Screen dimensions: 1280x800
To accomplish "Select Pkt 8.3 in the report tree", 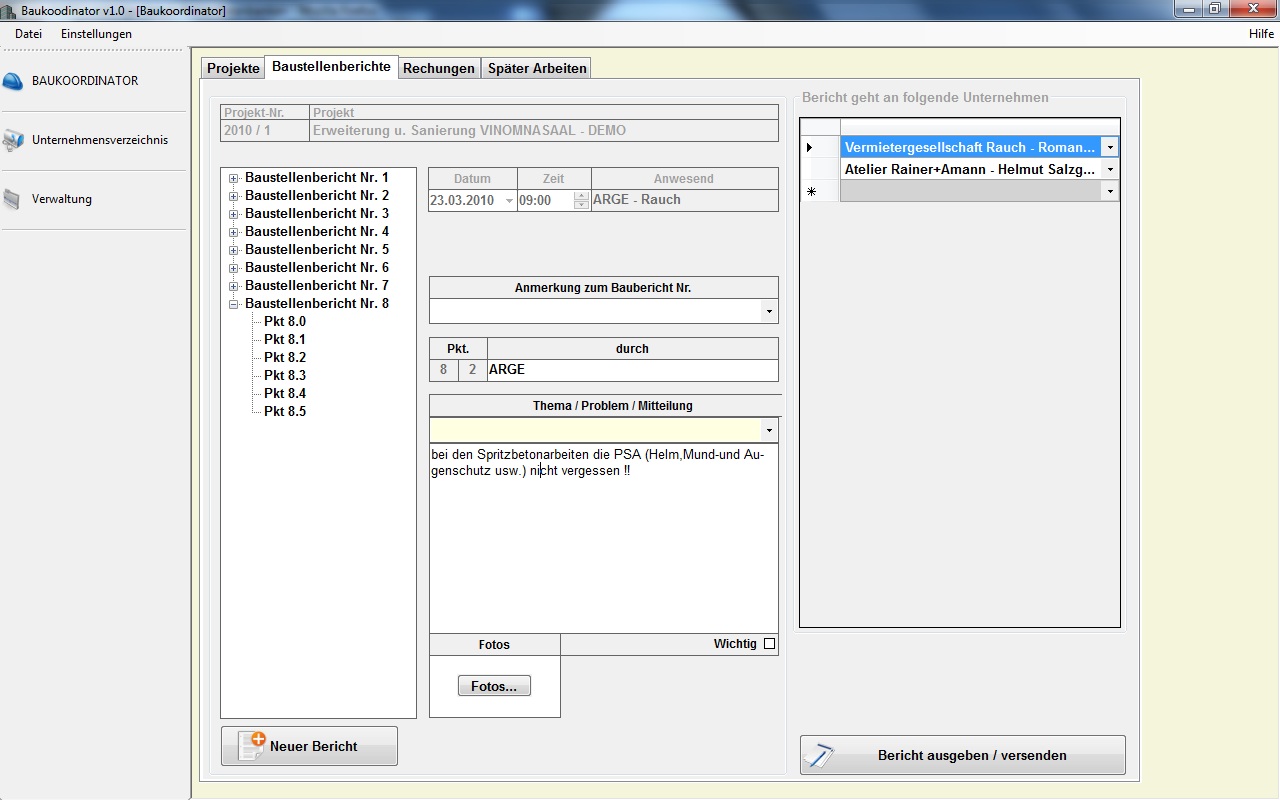I will tap(285, 376).
